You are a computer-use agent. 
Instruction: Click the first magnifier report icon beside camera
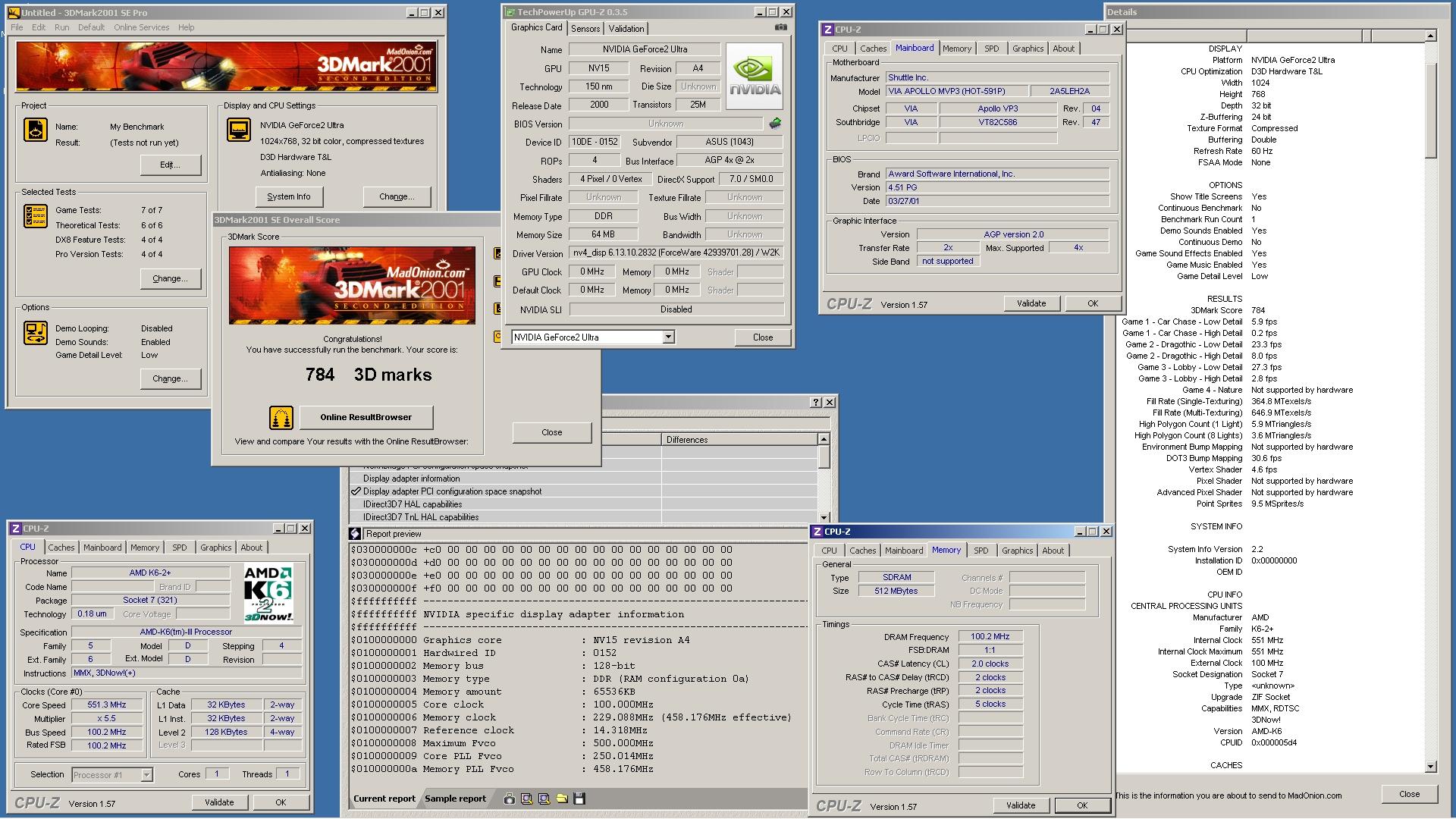click(x=526, y=799)
